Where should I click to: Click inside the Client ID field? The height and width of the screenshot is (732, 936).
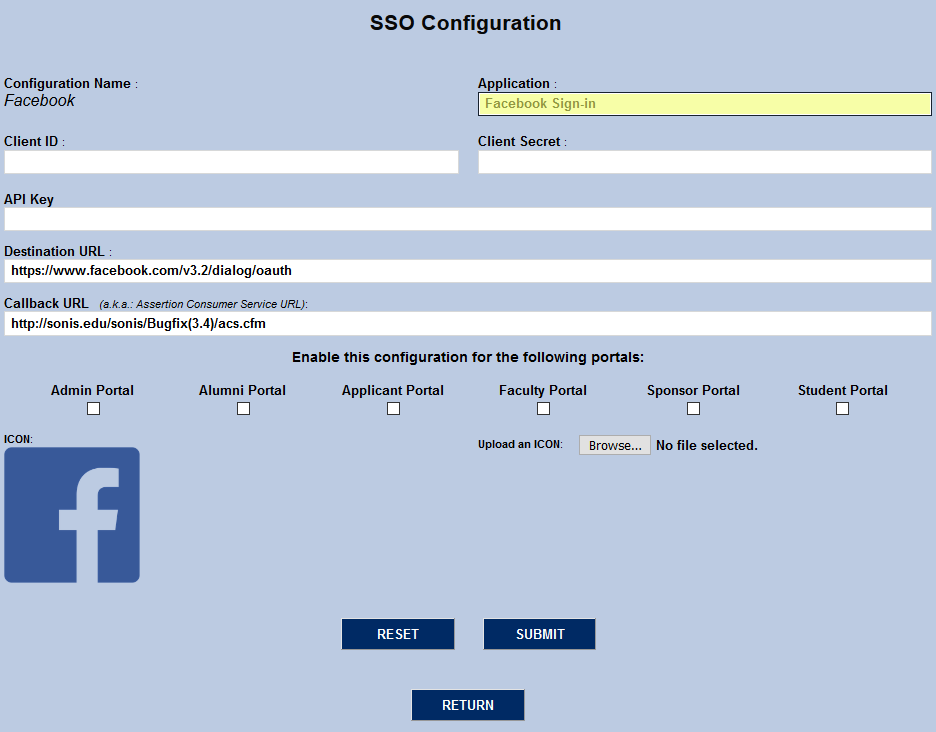click(231, 161)
